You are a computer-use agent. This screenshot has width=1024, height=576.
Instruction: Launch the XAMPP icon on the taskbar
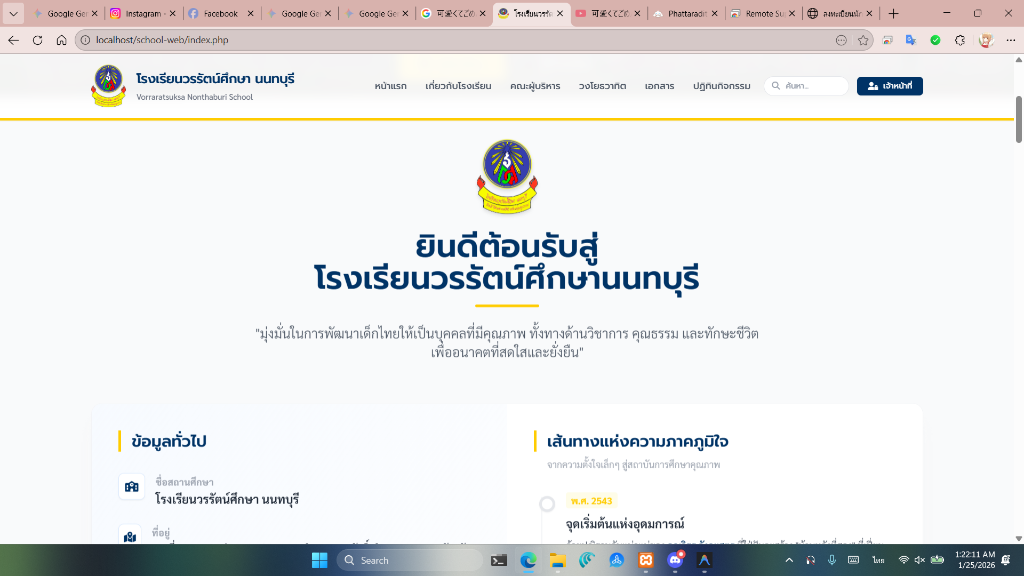(645, 560)
